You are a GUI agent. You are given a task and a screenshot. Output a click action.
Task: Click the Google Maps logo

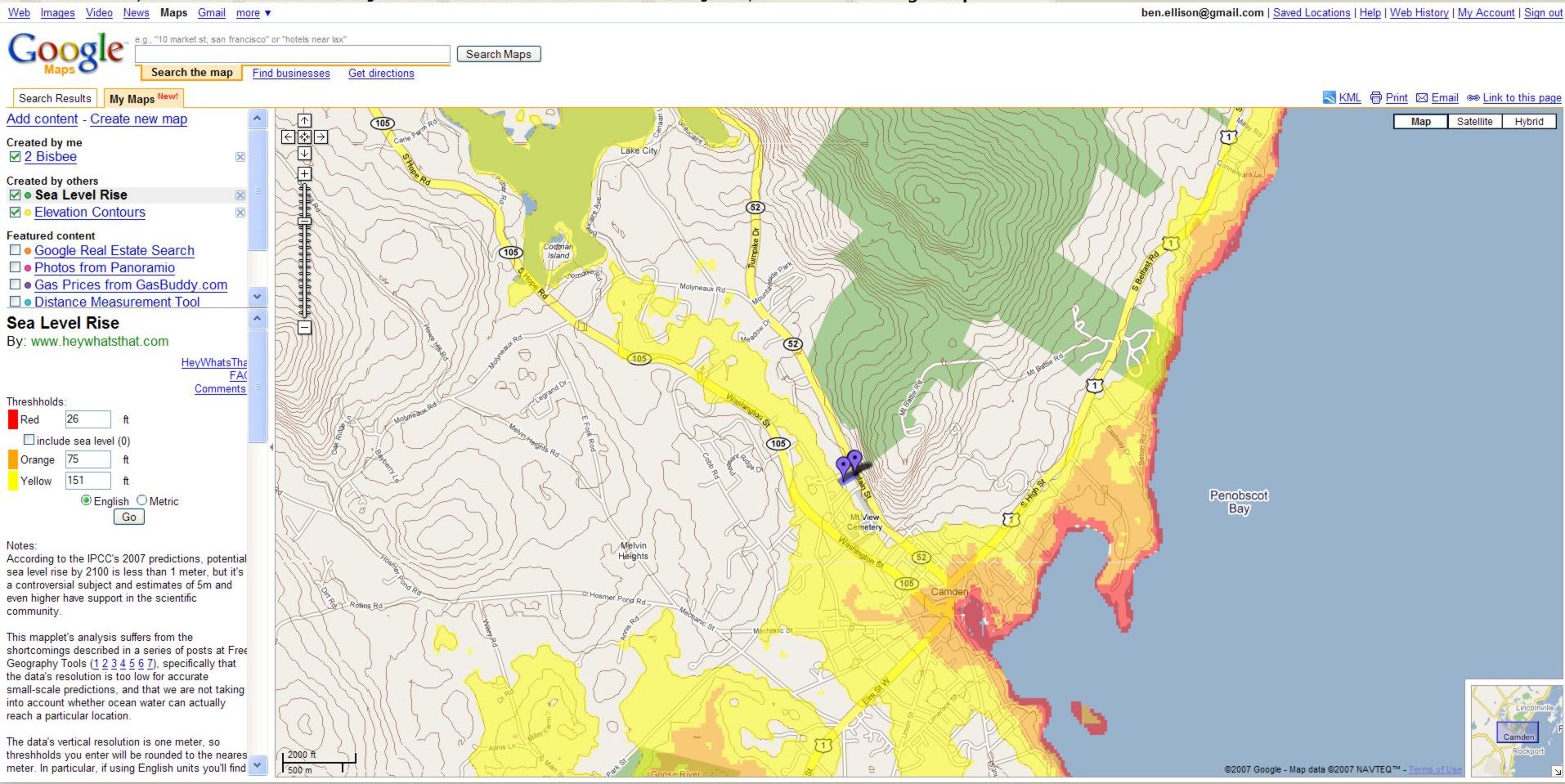coord(66,54)
